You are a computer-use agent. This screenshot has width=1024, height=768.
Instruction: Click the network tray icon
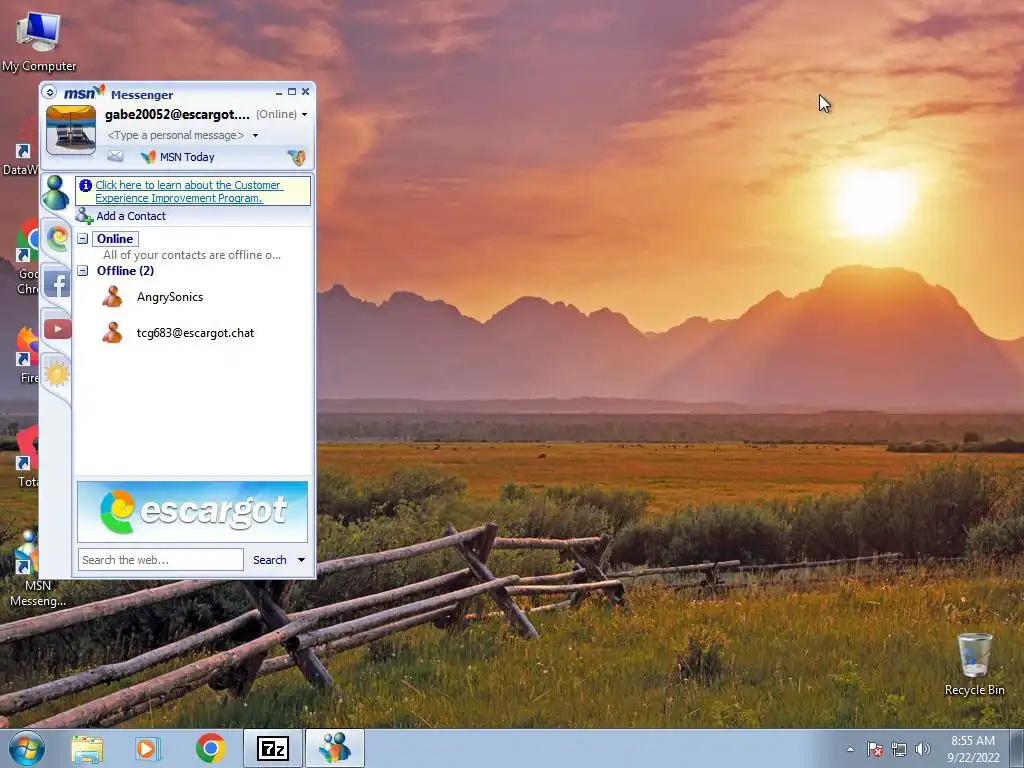pyautogui.click(x=899, y=749)
